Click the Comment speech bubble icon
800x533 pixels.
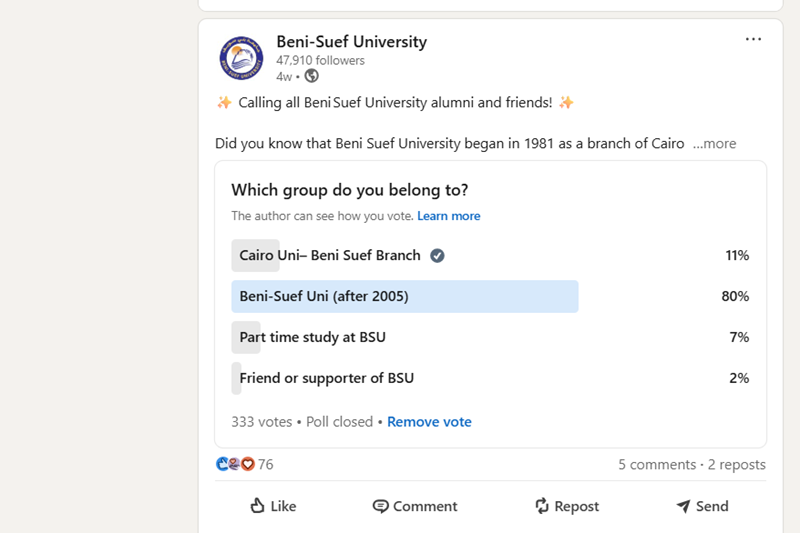click(380, 506)
